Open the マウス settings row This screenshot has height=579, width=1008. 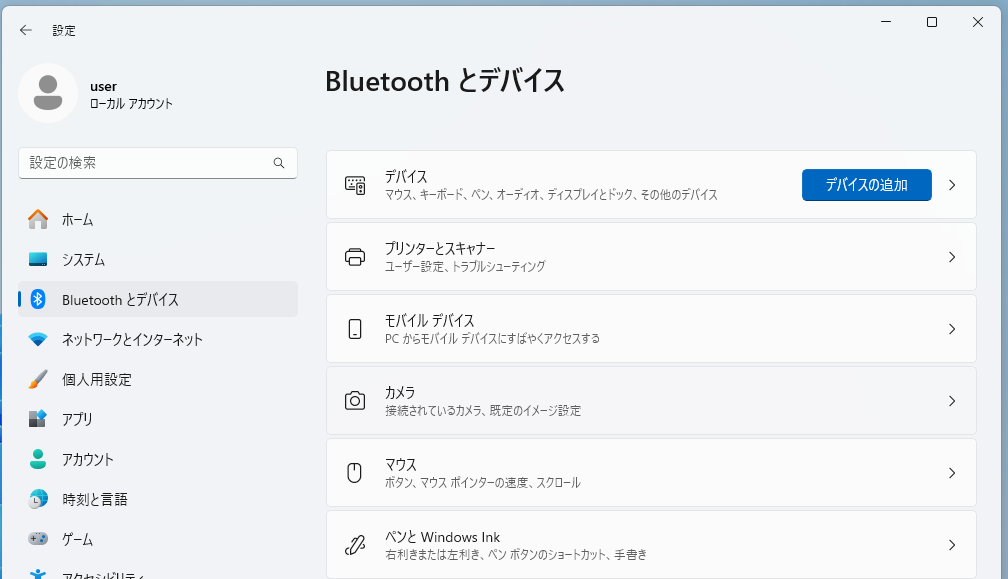click(x=650, y=473)
